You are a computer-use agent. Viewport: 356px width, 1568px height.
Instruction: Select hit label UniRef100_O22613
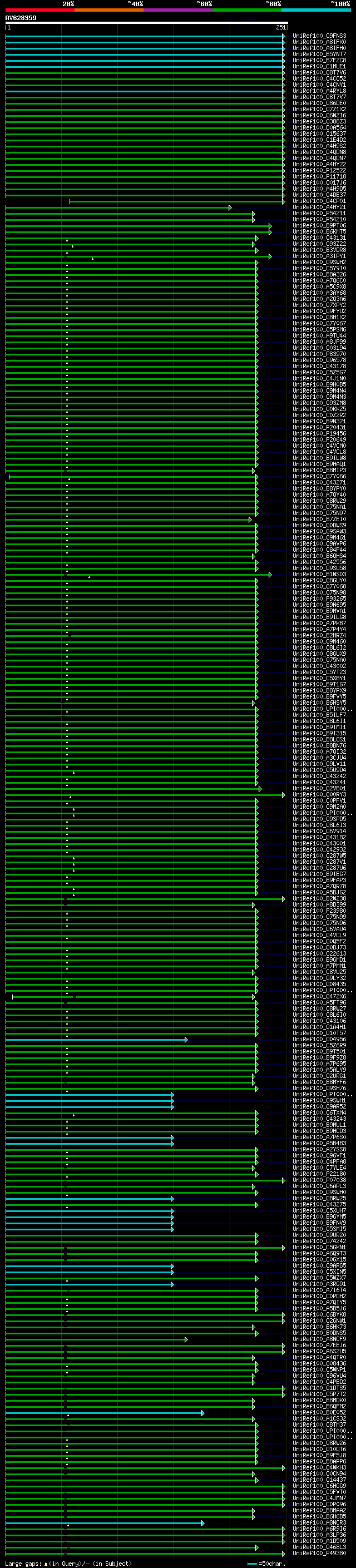coord(319,954)
